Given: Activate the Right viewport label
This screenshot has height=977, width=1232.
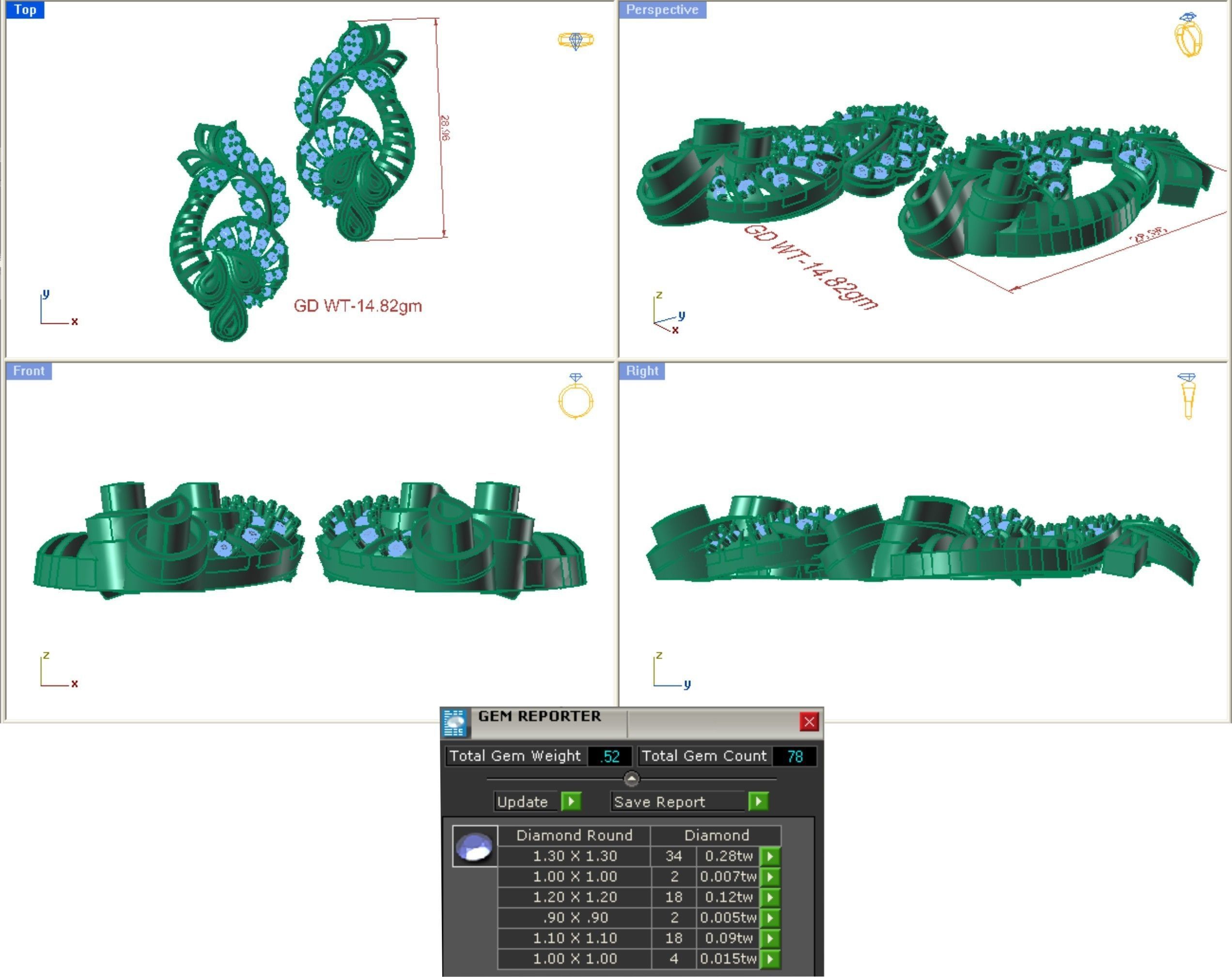Looking at the screenshot, I should 642,371.
